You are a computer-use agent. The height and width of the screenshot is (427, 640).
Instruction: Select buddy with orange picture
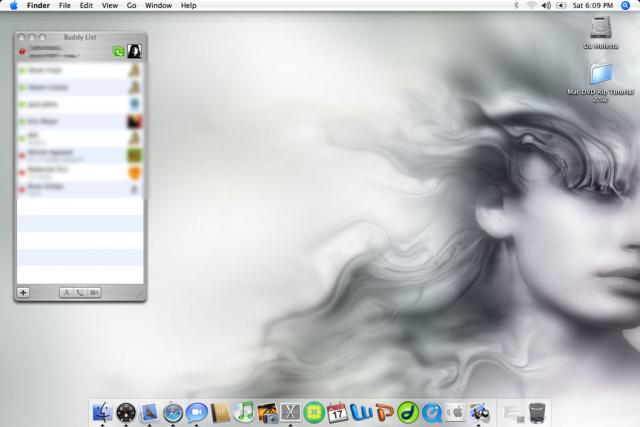click(x=80, y=172)
